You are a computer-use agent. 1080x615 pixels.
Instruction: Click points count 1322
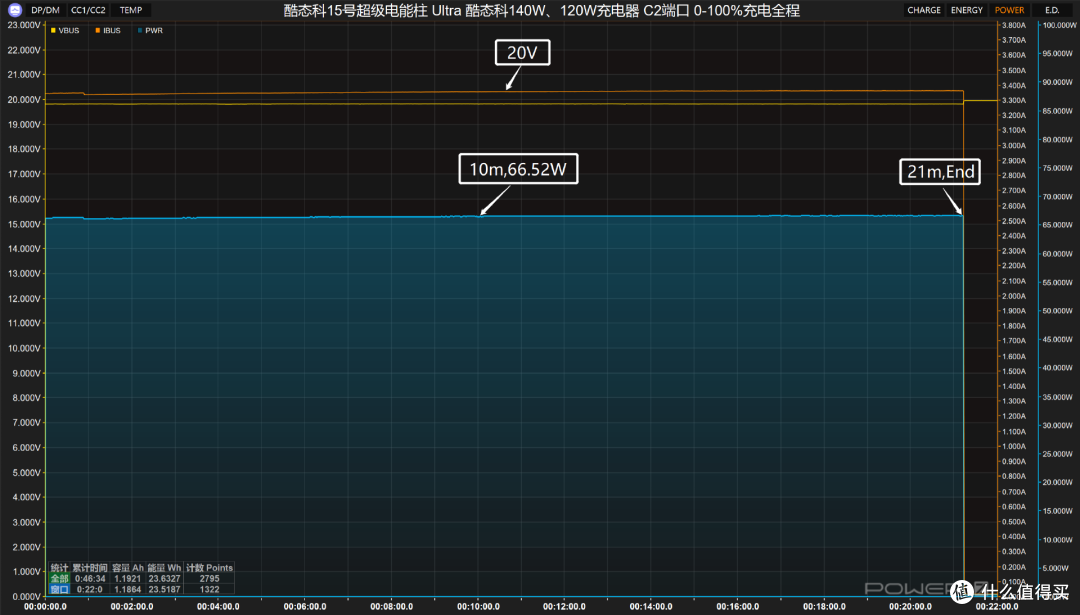tap(209, 590)
